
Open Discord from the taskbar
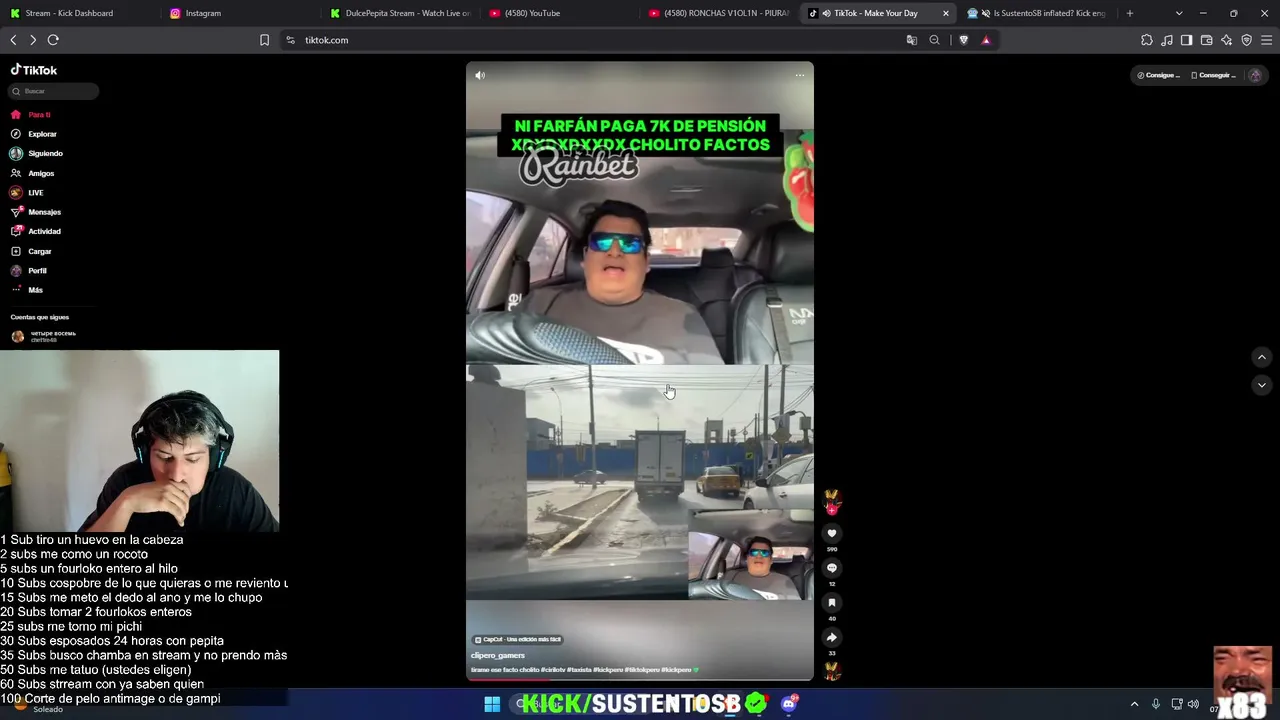(789, 704)
